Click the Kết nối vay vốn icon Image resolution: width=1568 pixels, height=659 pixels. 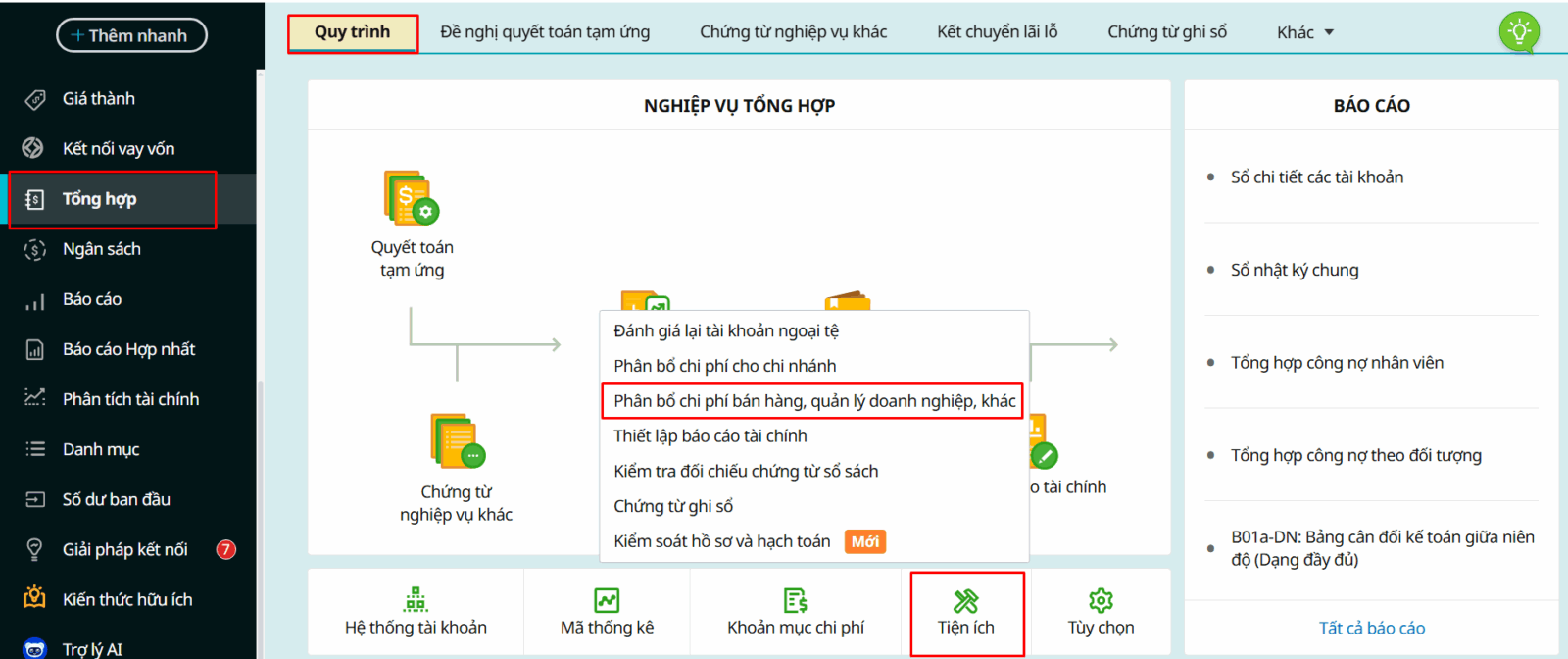point(33,148)
